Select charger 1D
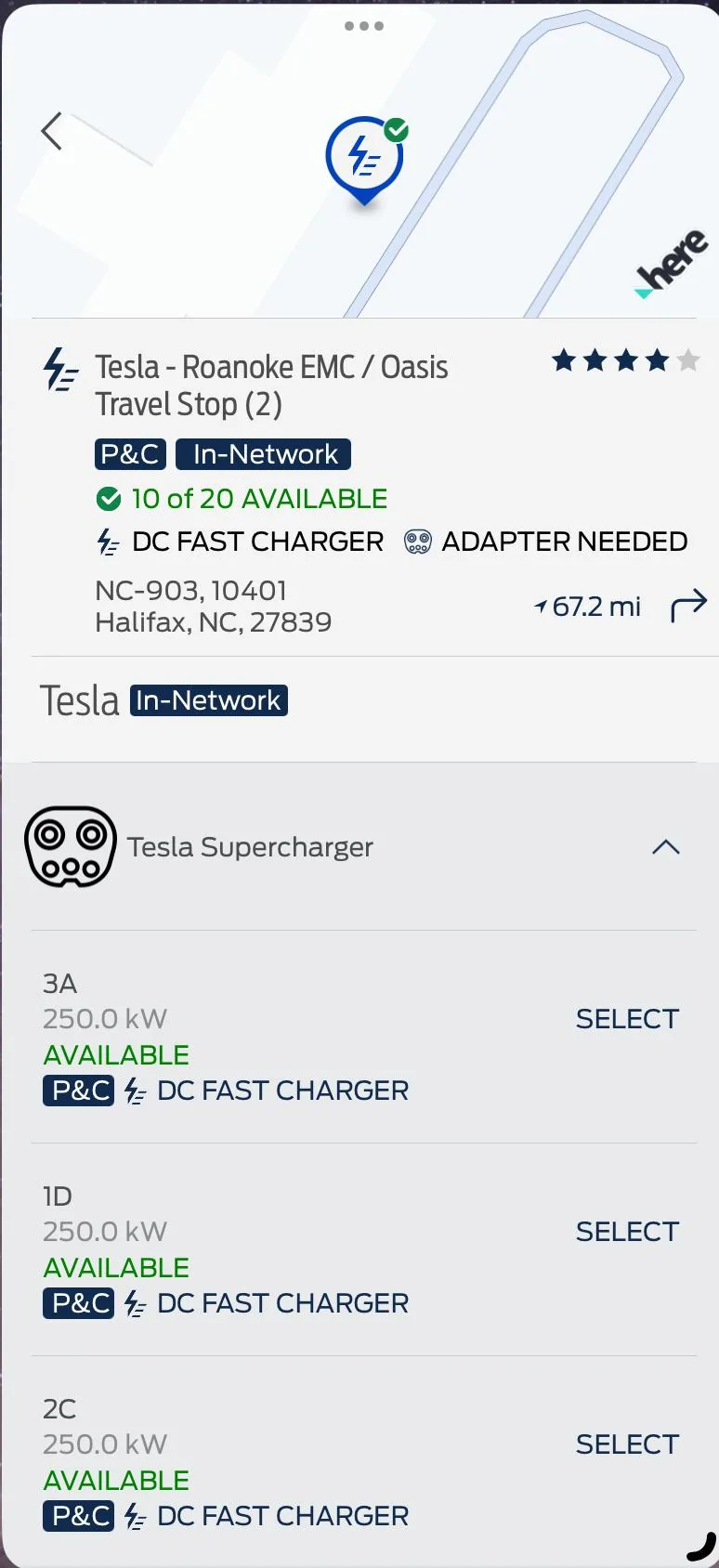719x1568 pixels. 627,1232
